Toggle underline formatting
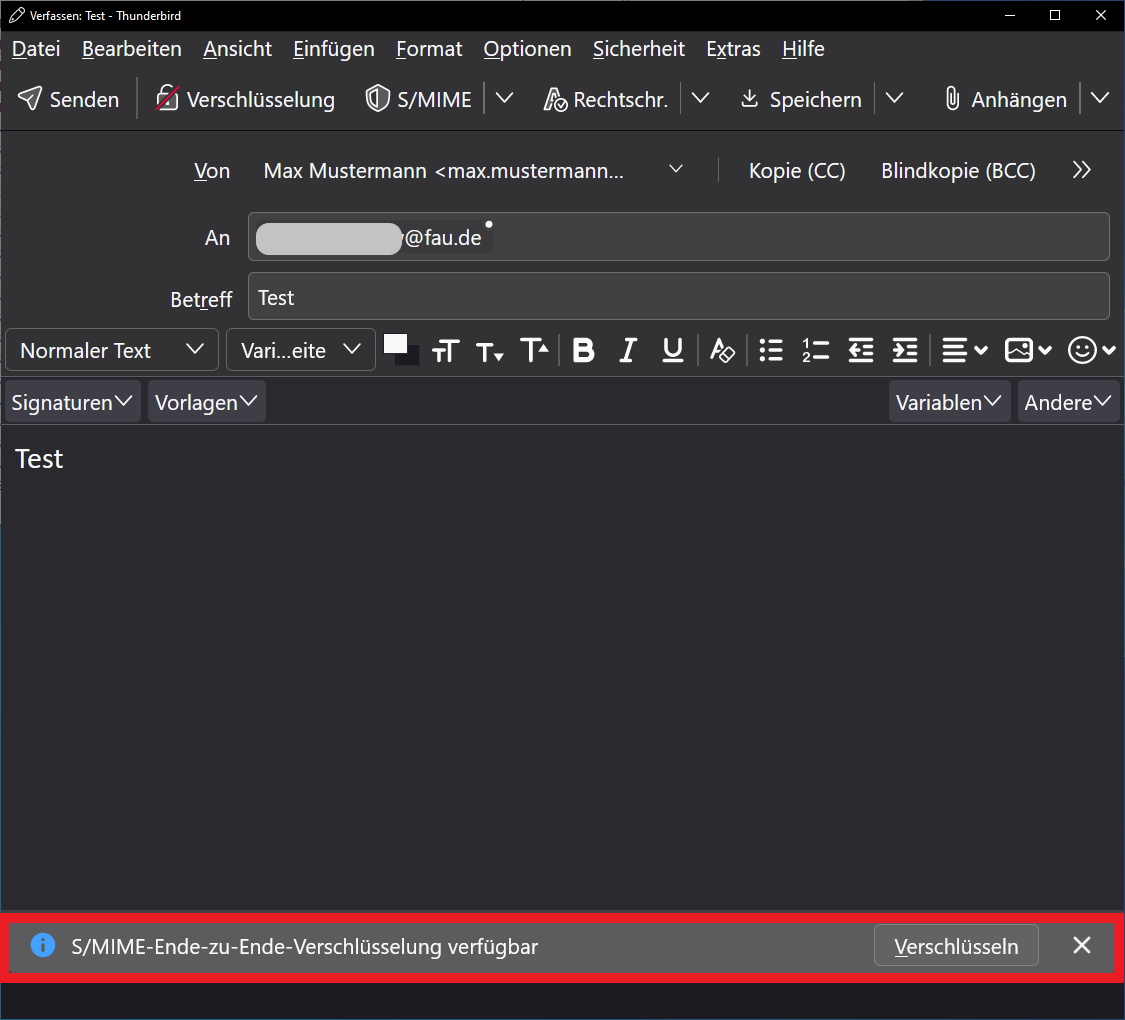 click(673, 350)
